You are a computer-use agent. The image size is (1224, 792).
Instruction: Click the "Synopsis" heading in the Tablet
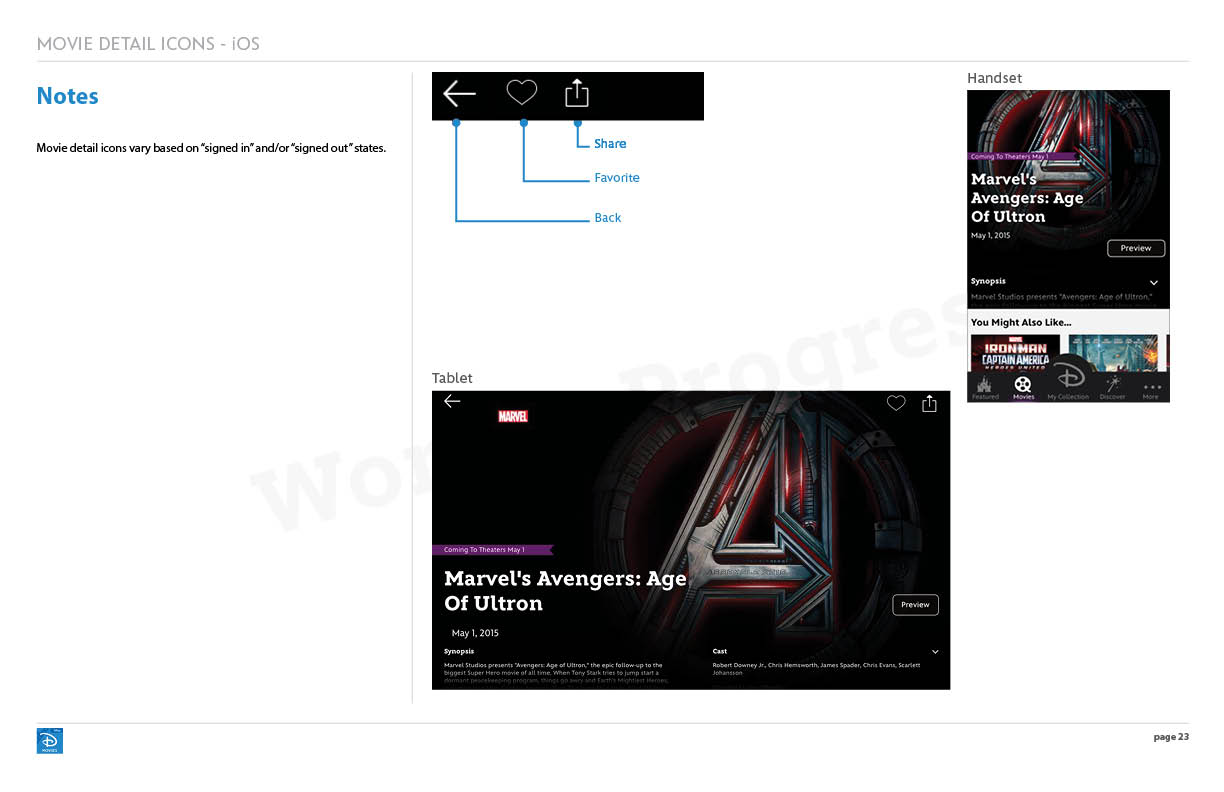459,651
